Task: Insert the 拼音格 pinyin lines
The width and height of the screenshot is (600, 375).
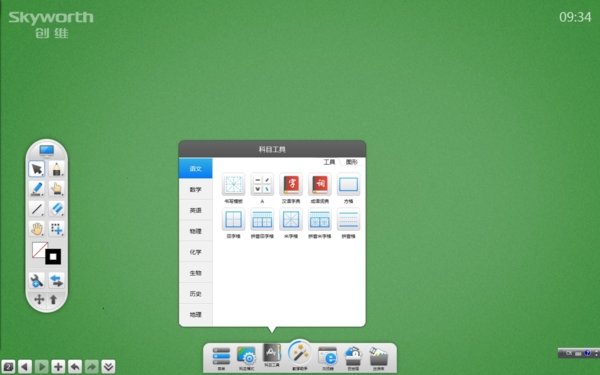Action: 348,219
